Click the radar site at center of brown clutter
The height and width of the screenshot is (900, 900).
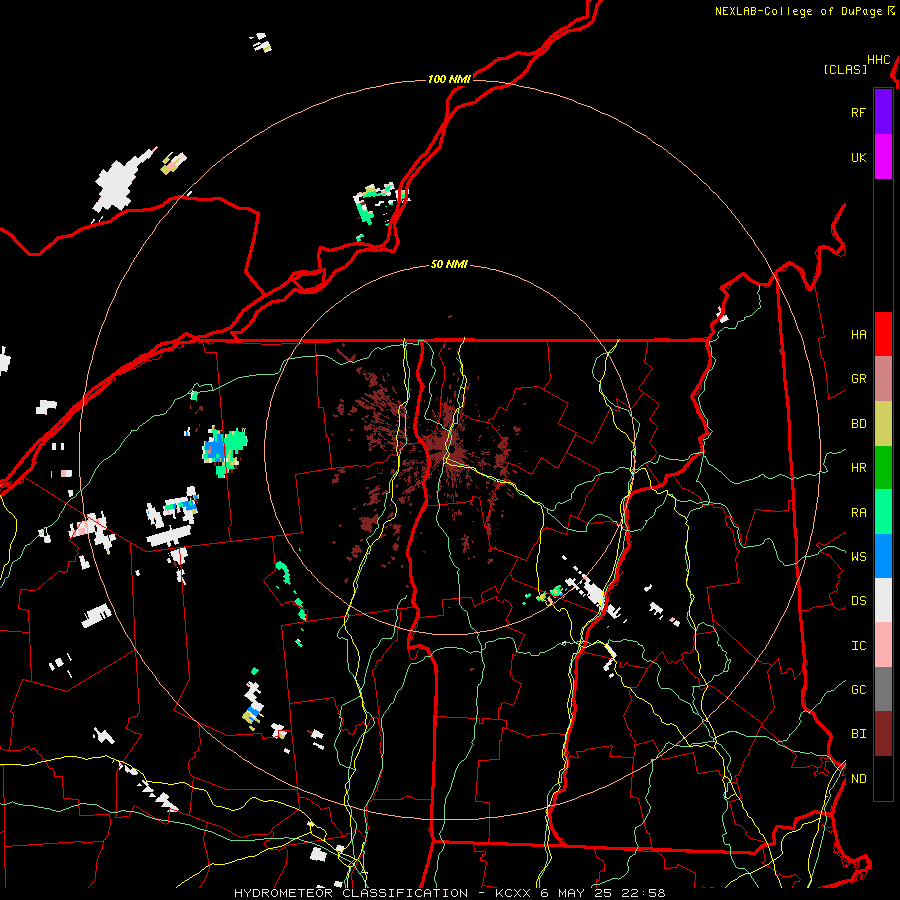(451, 449)
